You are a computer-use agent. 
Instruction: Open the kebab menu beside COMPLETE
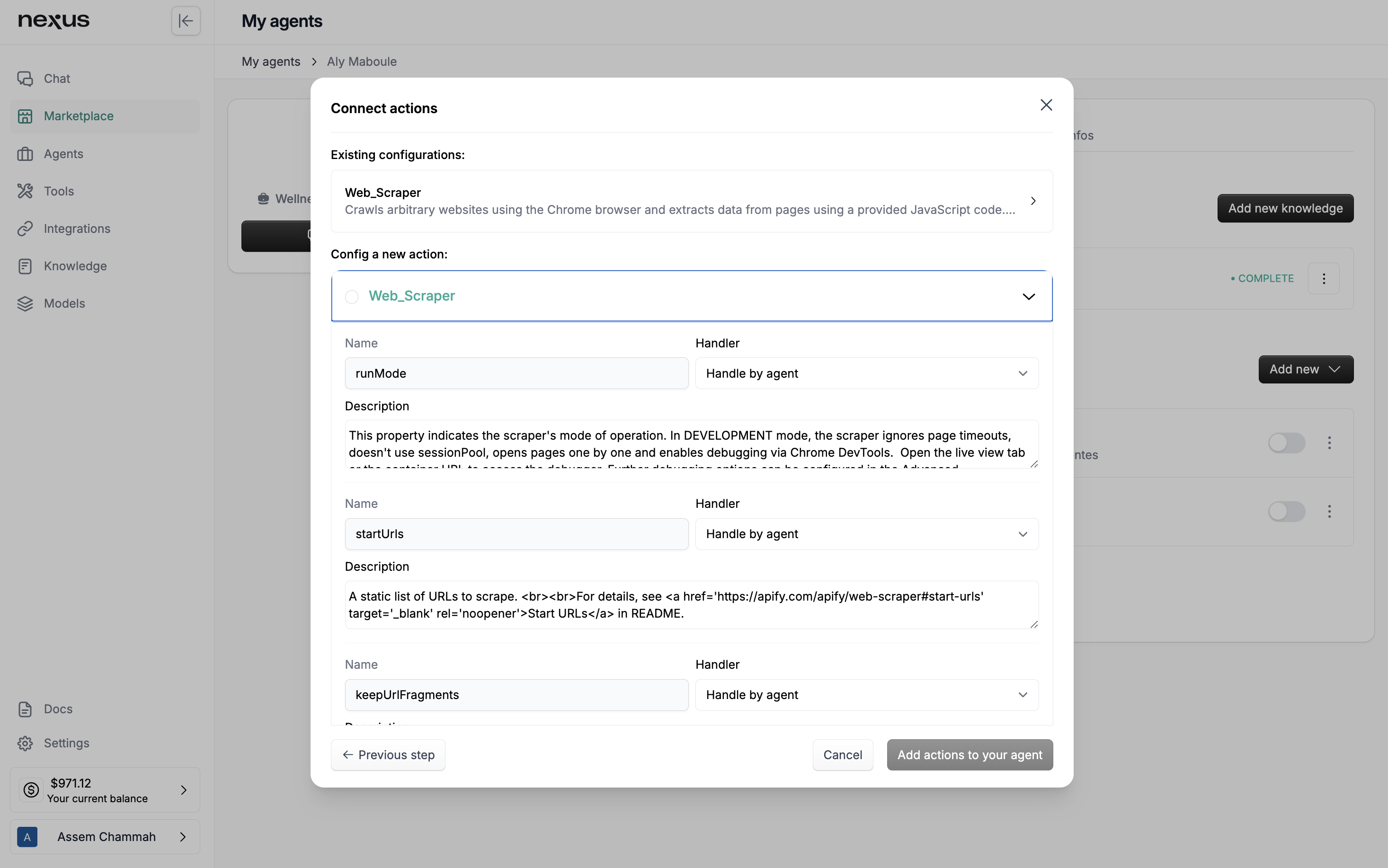(x=1324, y=278)
